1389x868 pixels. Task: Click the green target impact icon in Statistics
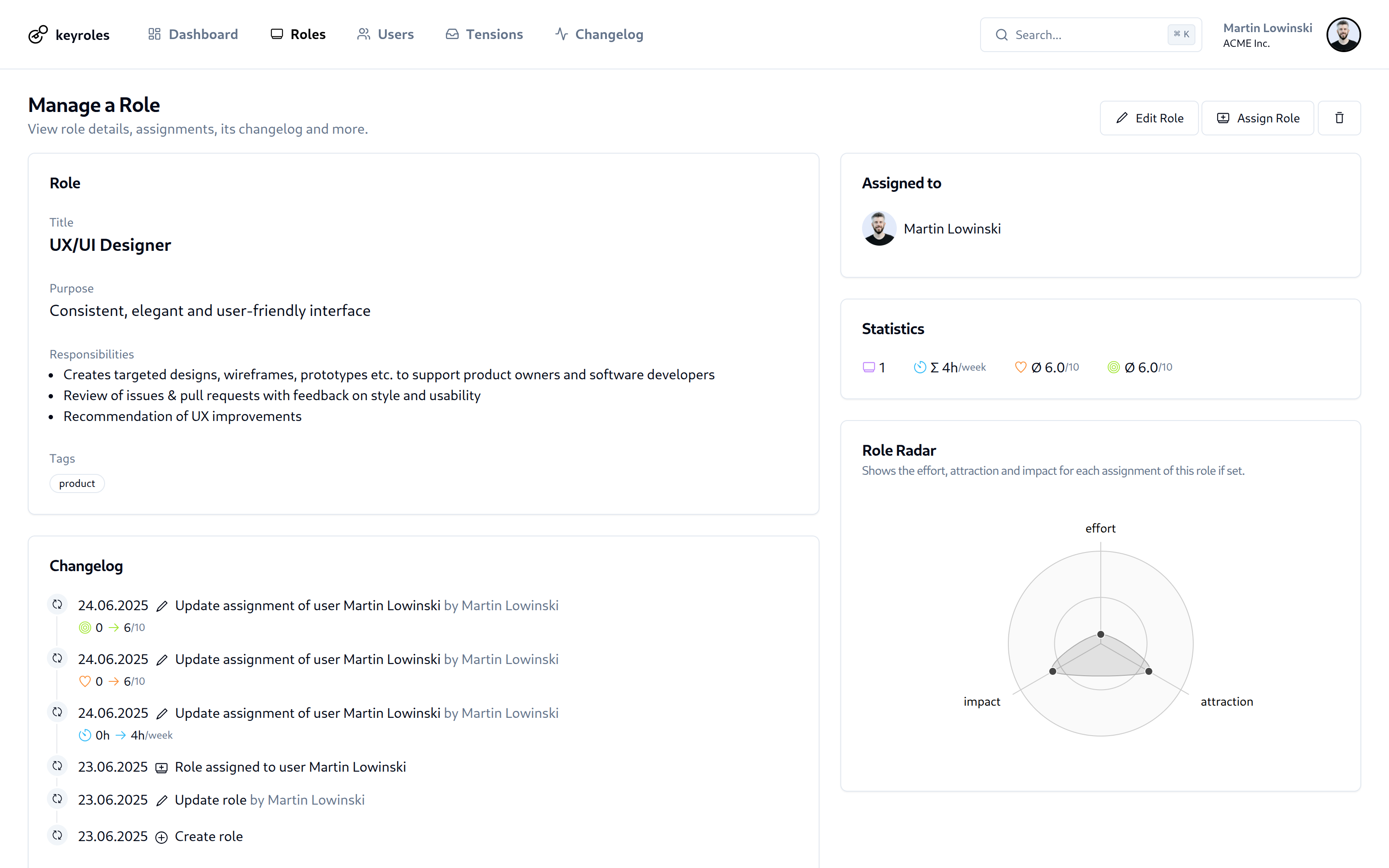click(1113, 368)
